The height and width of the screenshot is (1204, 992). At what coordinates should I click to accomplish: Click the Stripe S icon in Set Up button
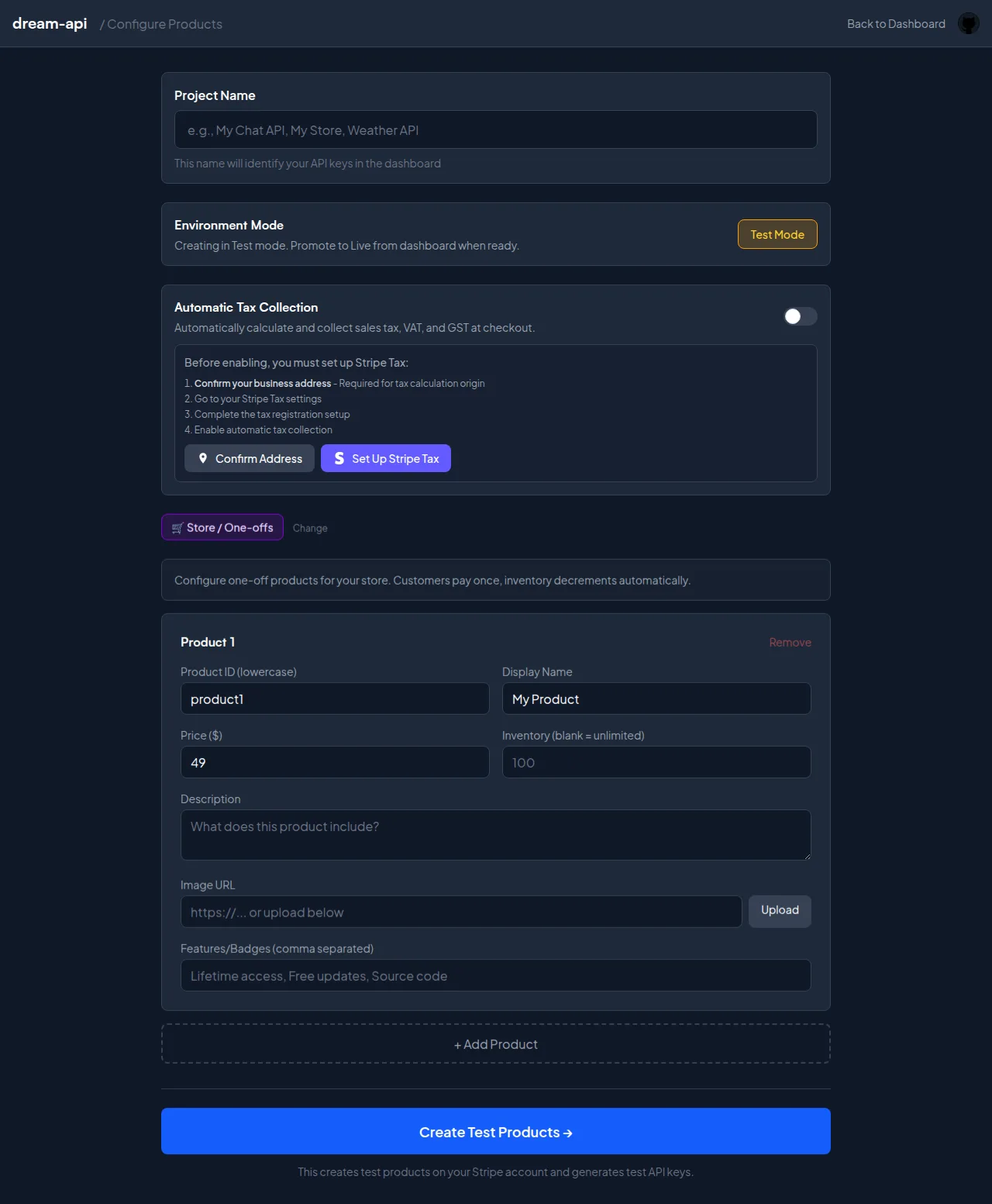pyautogui.click(x=339, y=458)
